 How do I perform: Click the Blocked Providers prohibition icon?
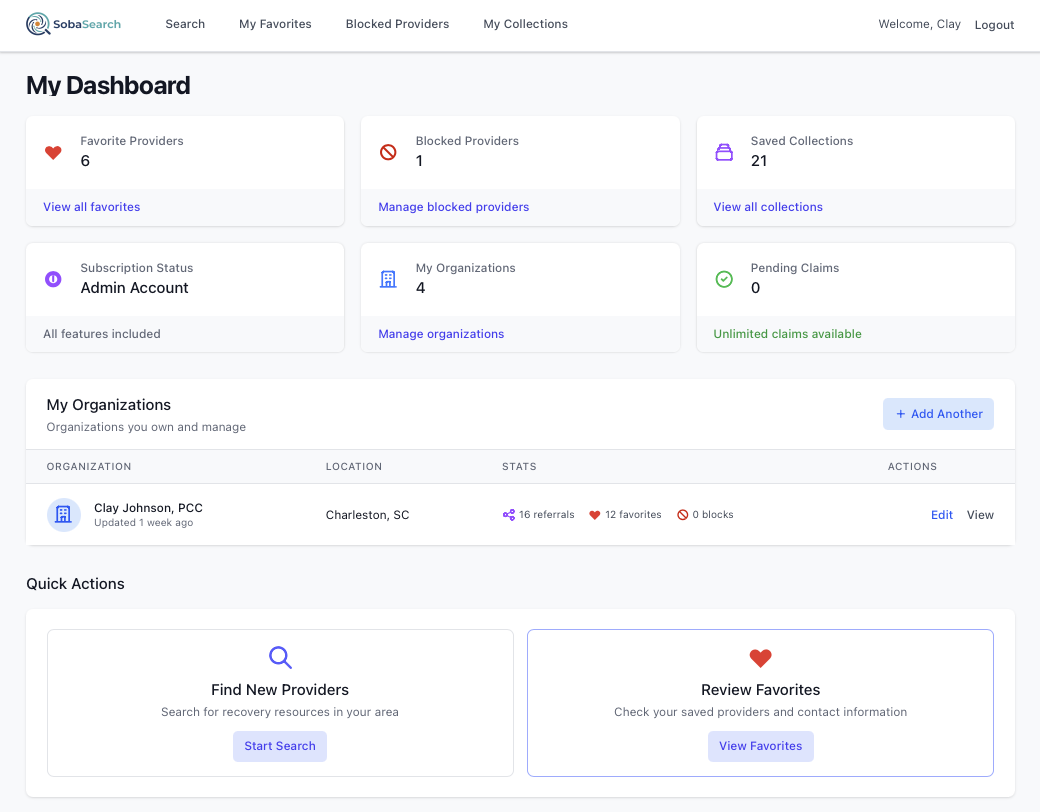[388, 153]
